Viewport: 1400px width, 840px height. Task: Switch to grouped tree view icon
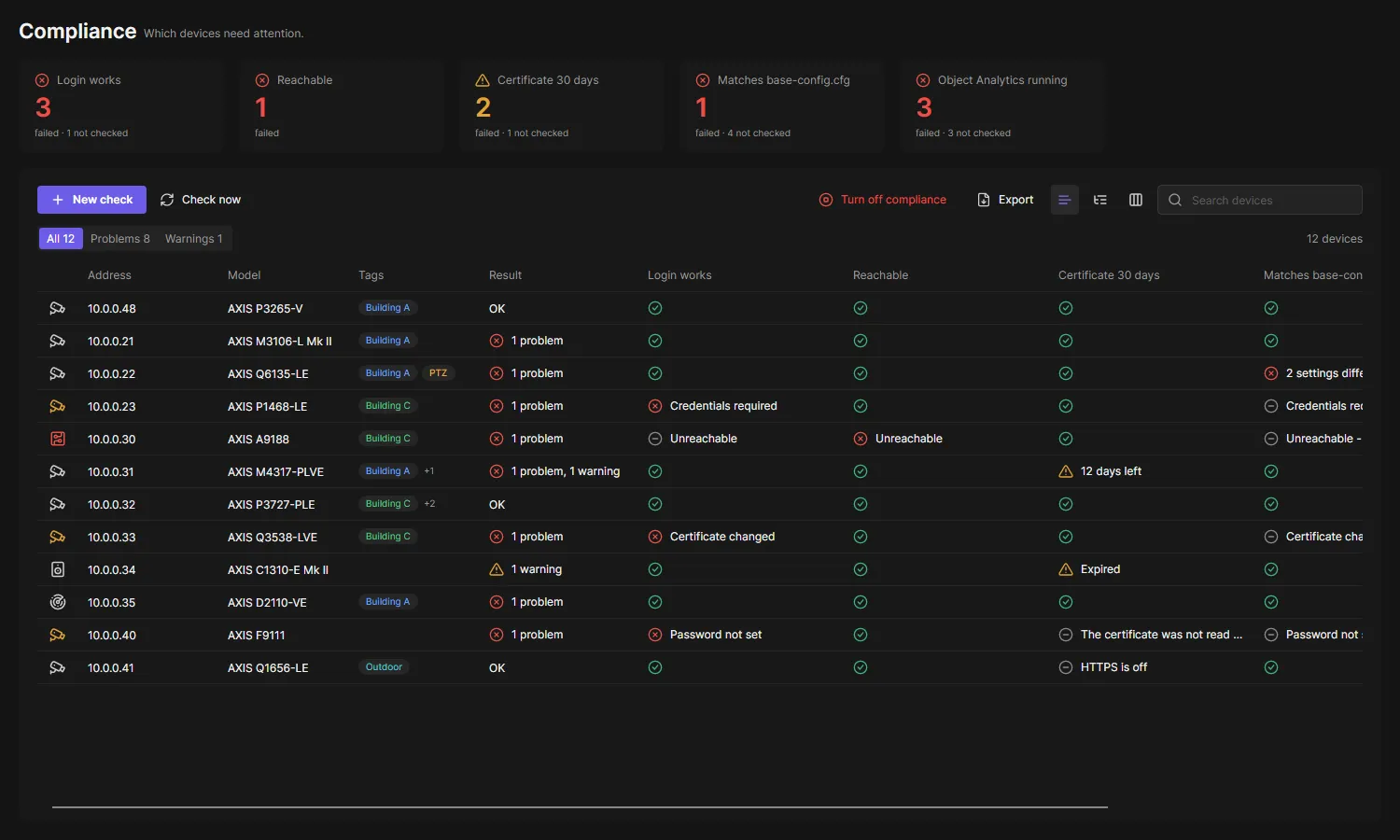[x=1100, y=200]
